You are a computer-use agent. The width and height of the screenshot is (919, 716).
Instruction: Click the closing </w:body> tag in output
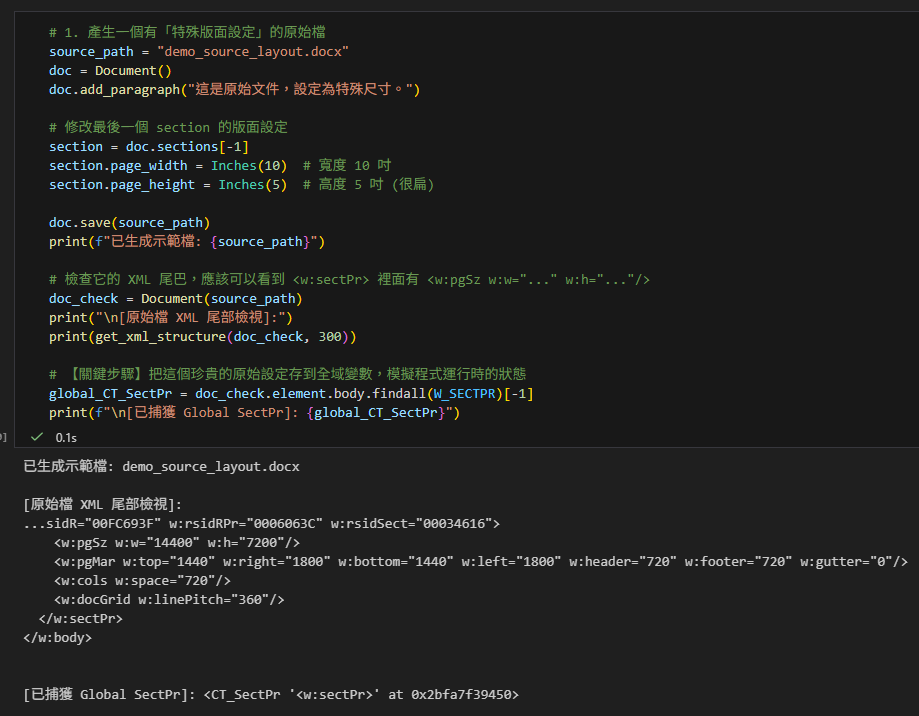pos(57,637)
